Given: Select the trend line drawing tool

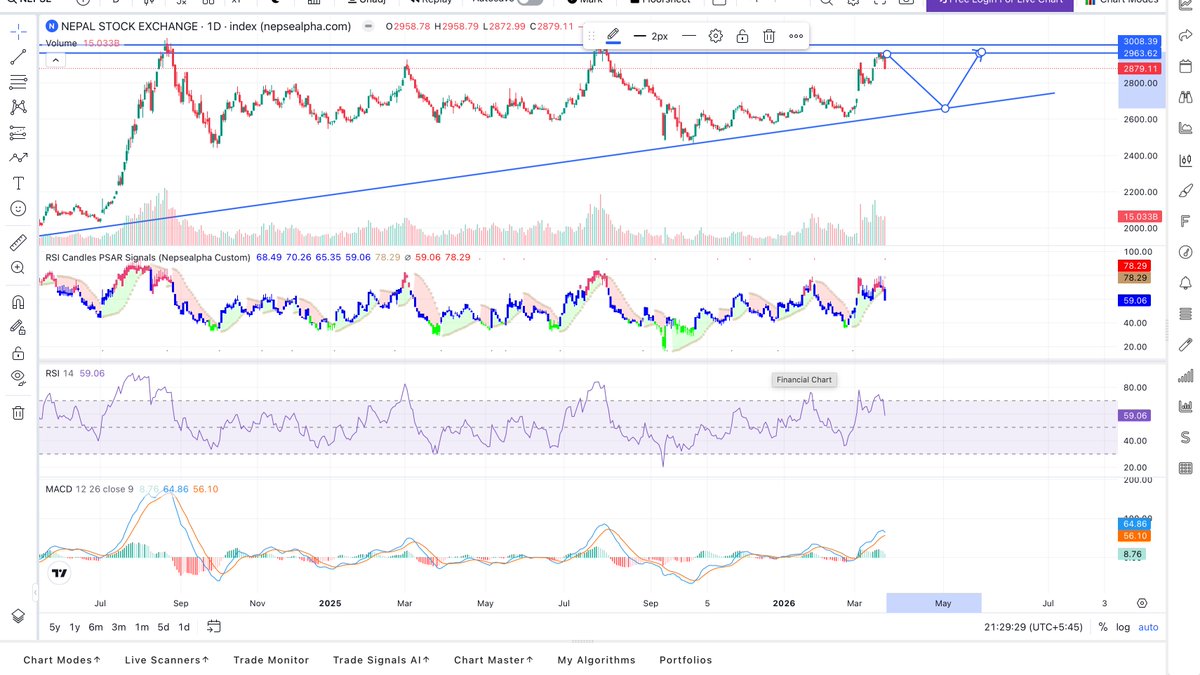Looking at the screenshot, I should pos(18,57).
